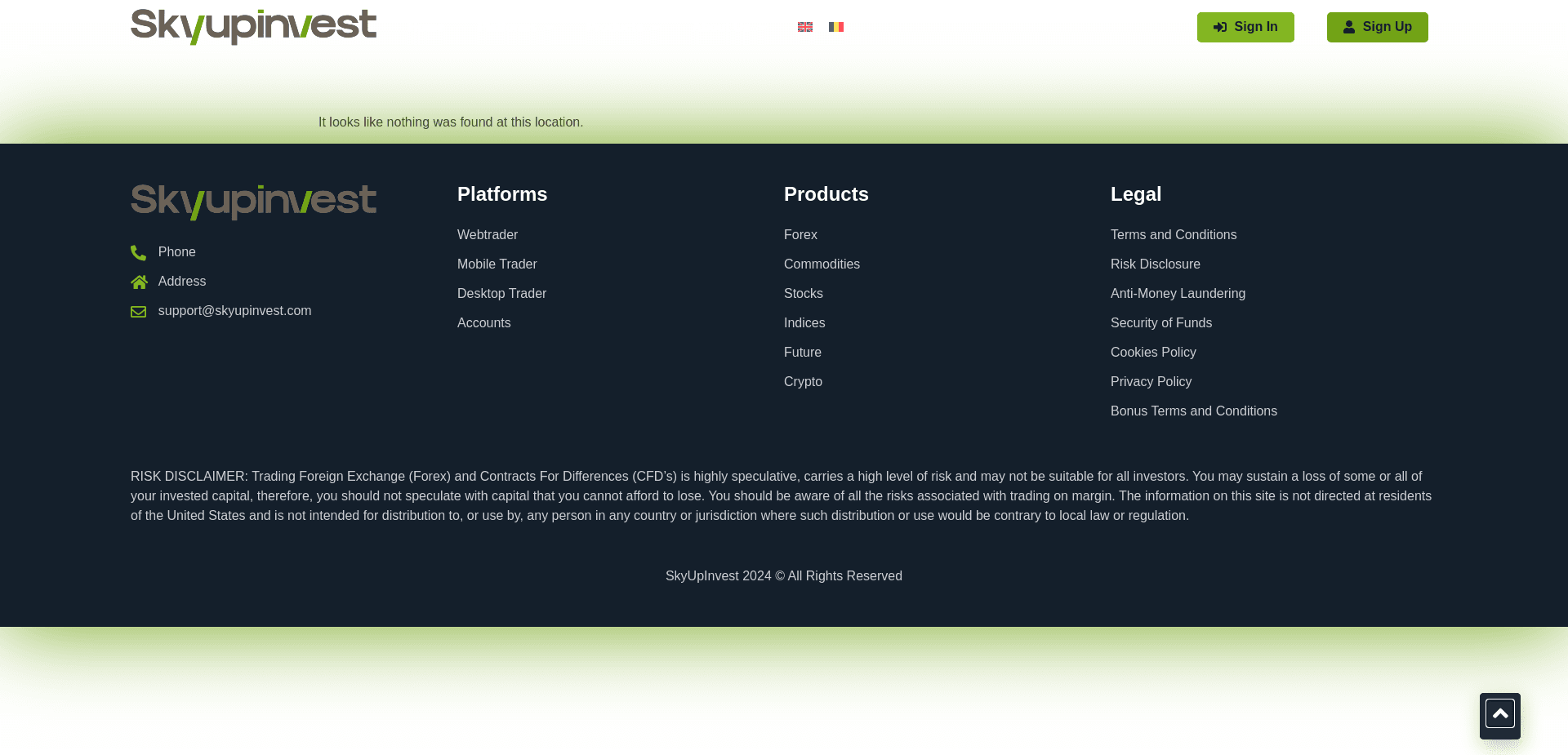The image size is (1568, 755).
Task: Click the support@skyupinvest.com email link
Action: (234, 311)
